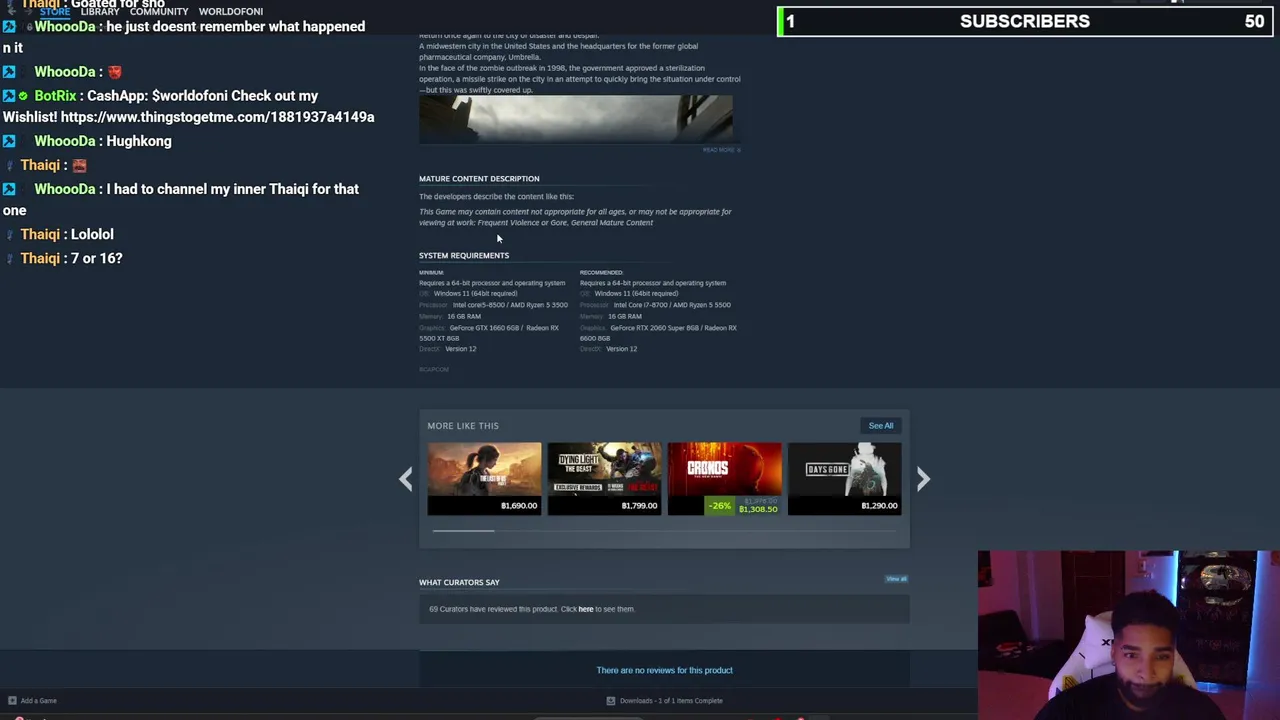Click the Downloads icon in the bottom bar
The width and height of the screenshot is (1280, 720).
[x=611, y=701]
